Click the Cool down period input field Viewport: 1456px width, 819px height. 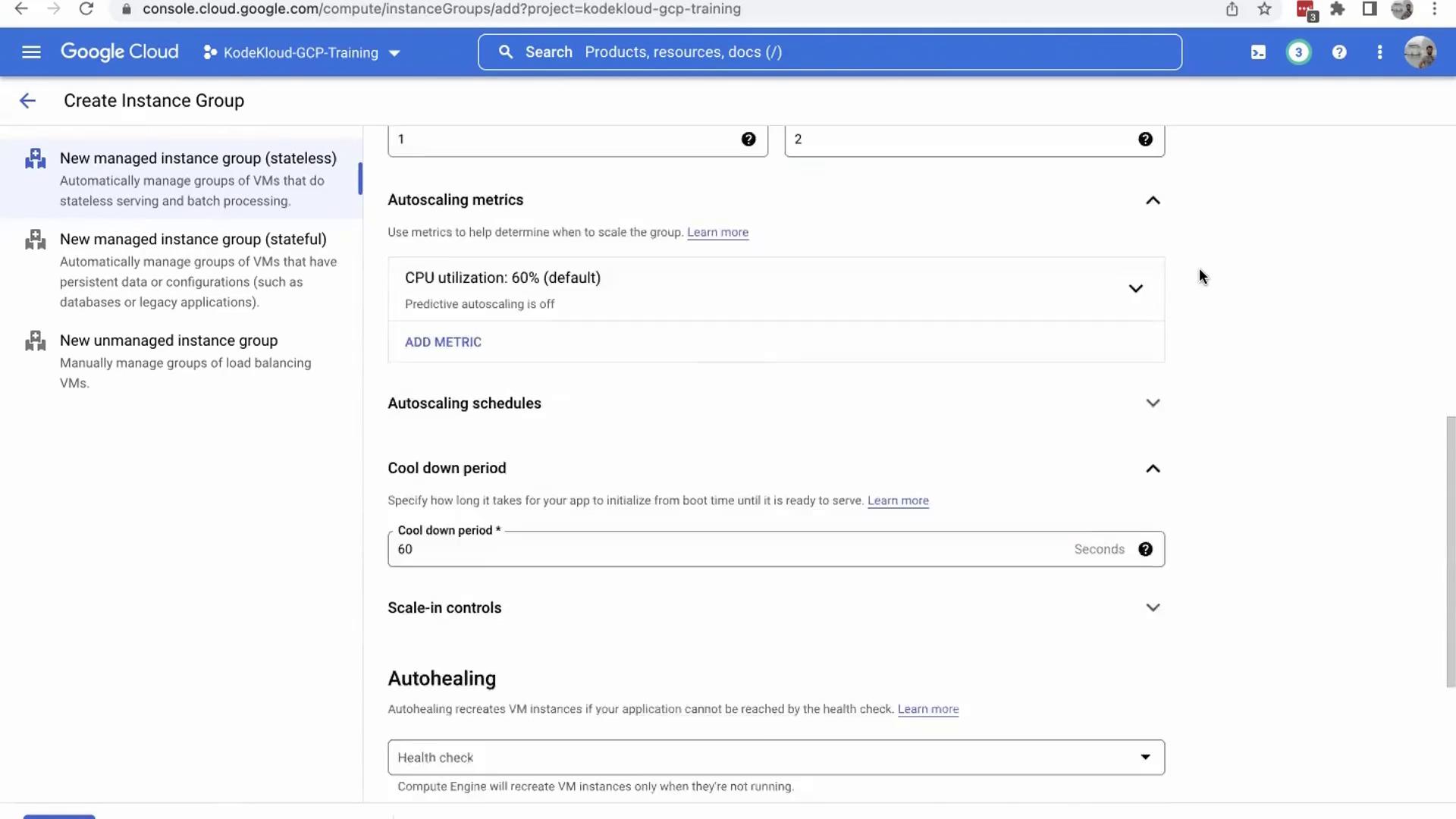pos(728,549)
